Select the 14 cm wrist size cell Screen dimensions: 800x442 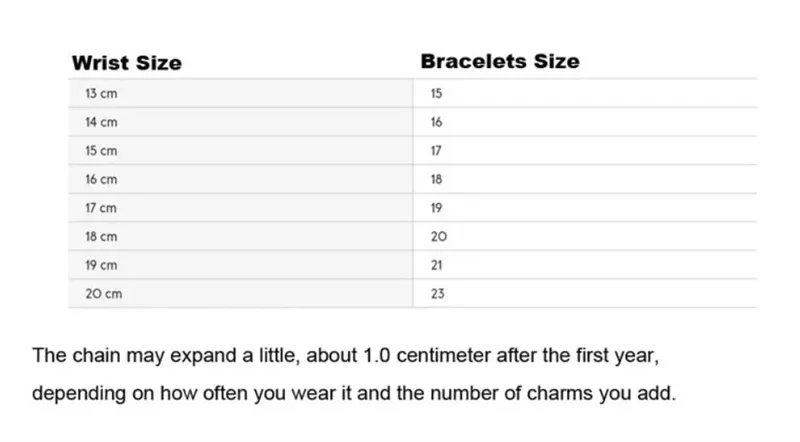click(102, 122)
